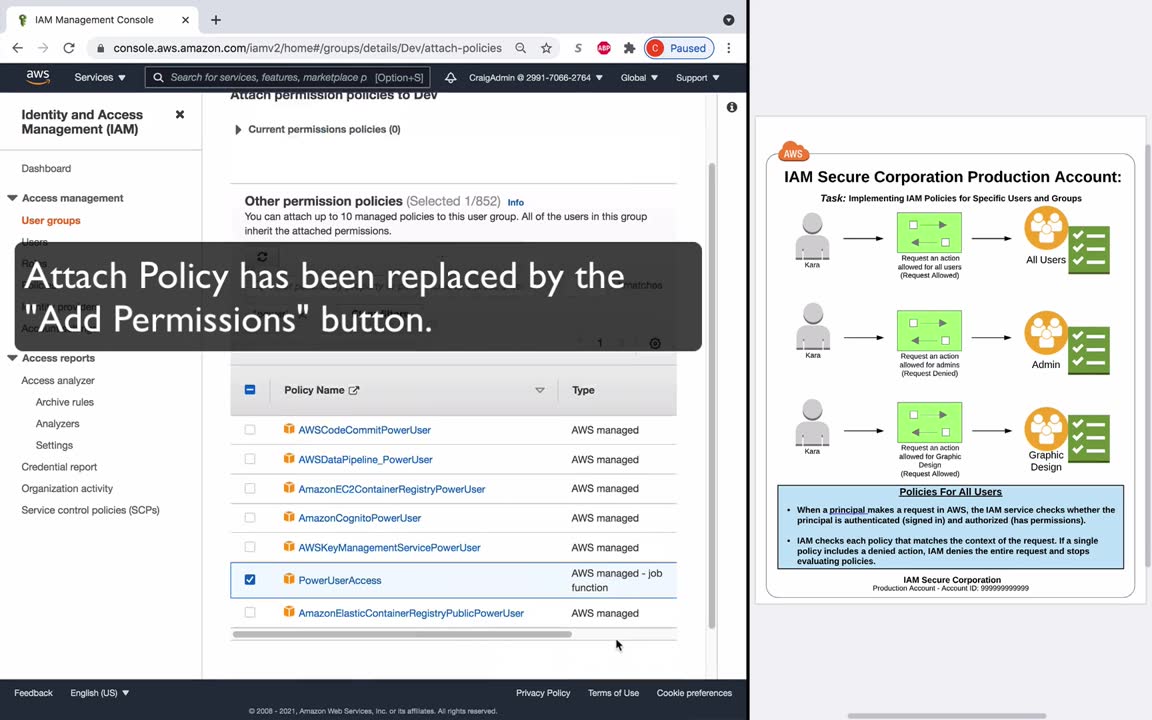
Task: Click the external link icon beside Policy Name
Action: pos(354,390)
